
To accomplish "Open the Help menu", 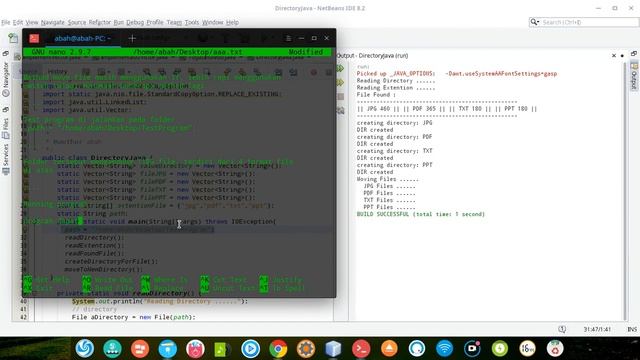I will [x=232, y=22].
